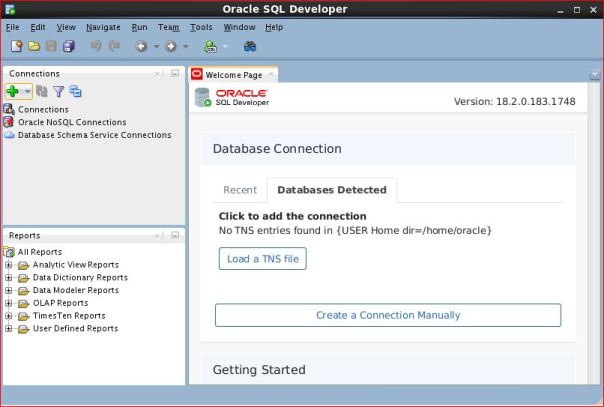Viewport: 604px width, 407px height.
Task: Expand the OLAP Reports folder
Action: click(x=8, y=303)
